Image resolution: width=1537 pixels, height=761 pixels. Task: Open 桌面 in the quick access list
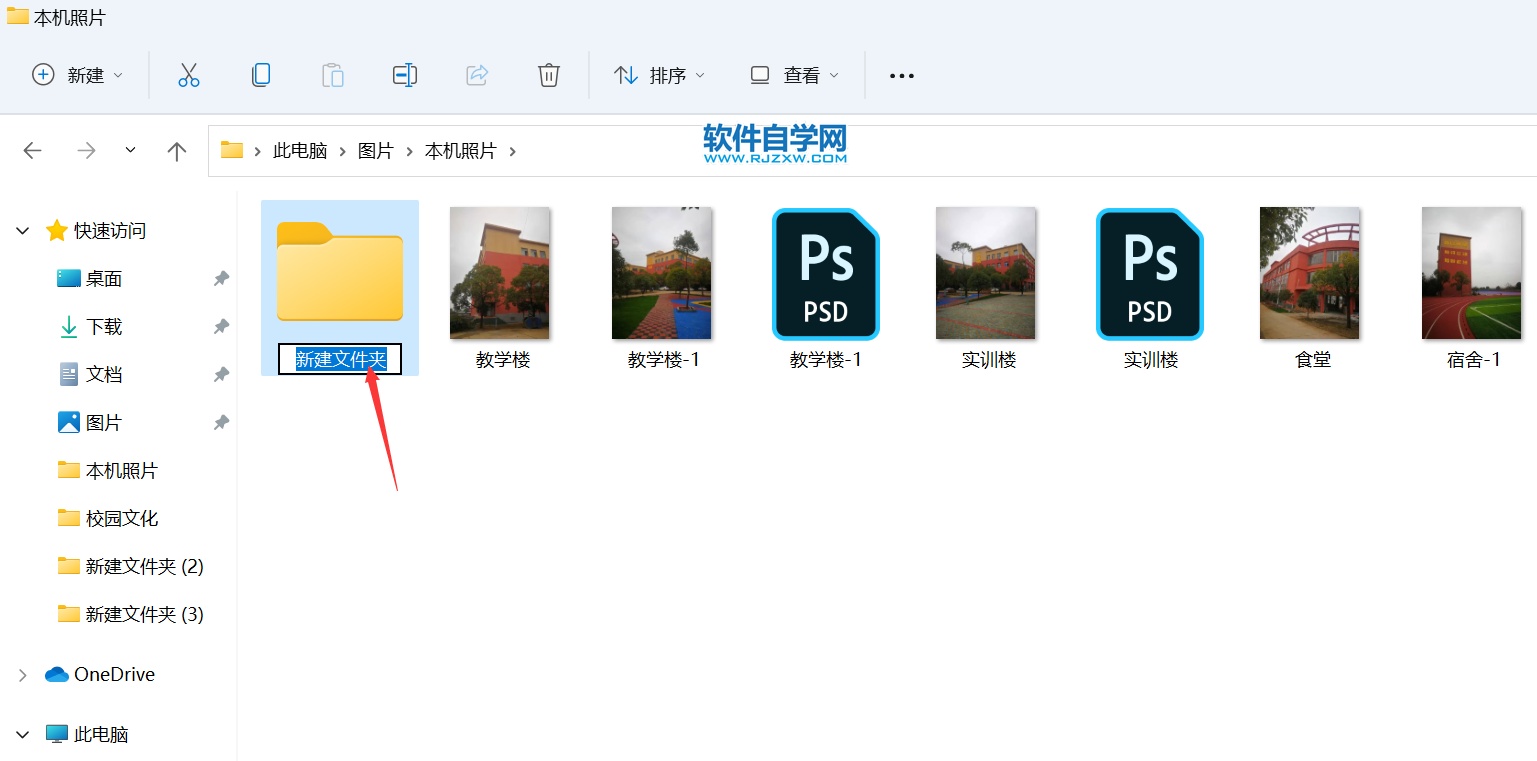(103, 279)
